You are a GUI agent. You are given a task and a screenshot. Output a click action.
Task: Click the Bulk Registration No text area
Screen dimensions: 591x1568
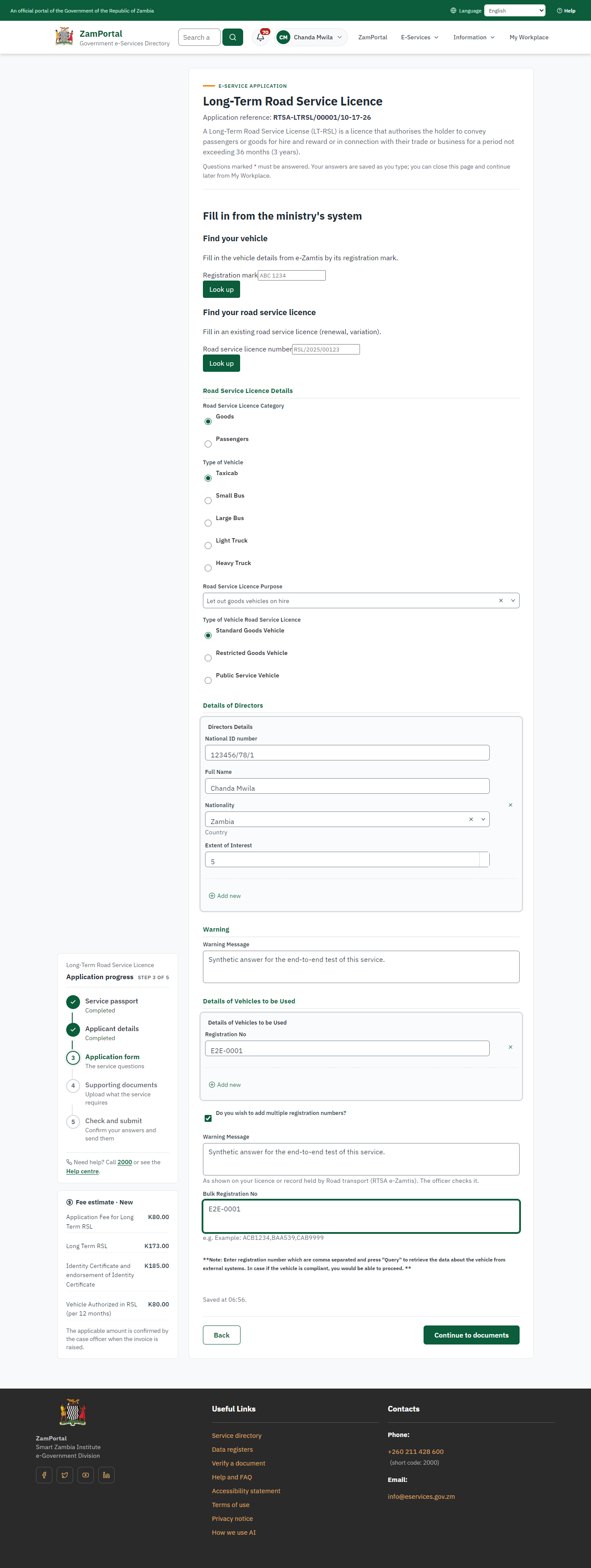(361, 1216)
